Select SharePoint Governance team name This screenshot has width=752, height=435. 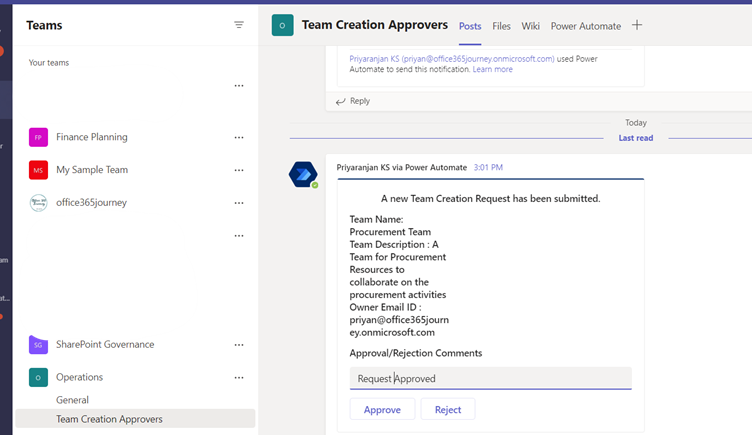pos(105,344)
